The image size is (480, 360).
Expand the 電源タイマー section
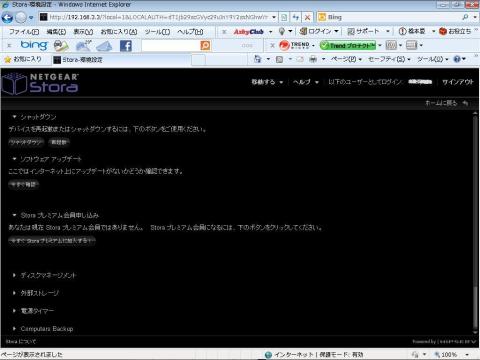[x=14, y=311]
